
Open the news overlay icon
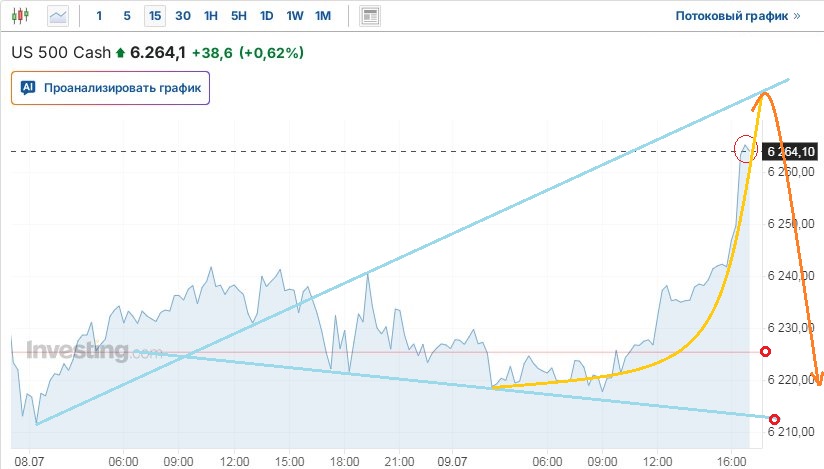pyautogui.click(x=370, y=16)
